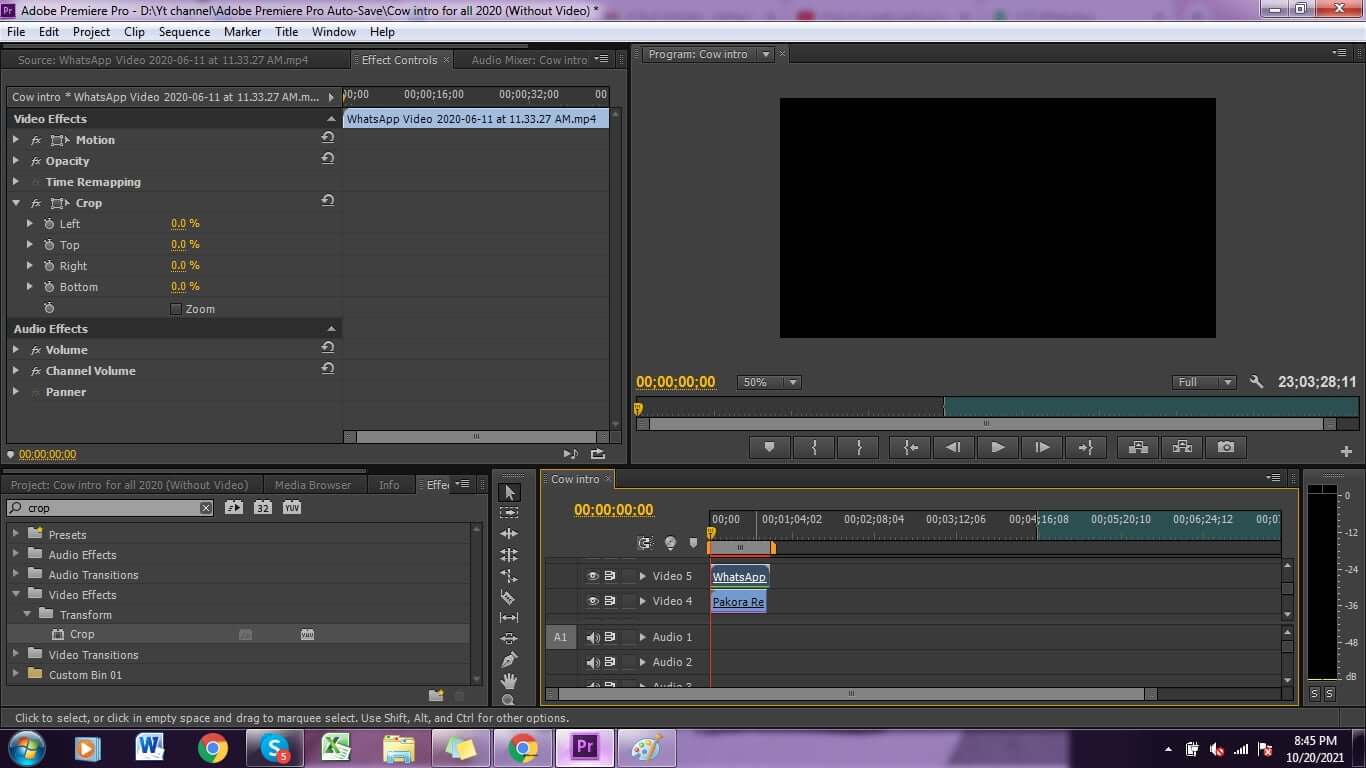
Task: Open Program monitor settings wrench
Action: coord(1257,382)
